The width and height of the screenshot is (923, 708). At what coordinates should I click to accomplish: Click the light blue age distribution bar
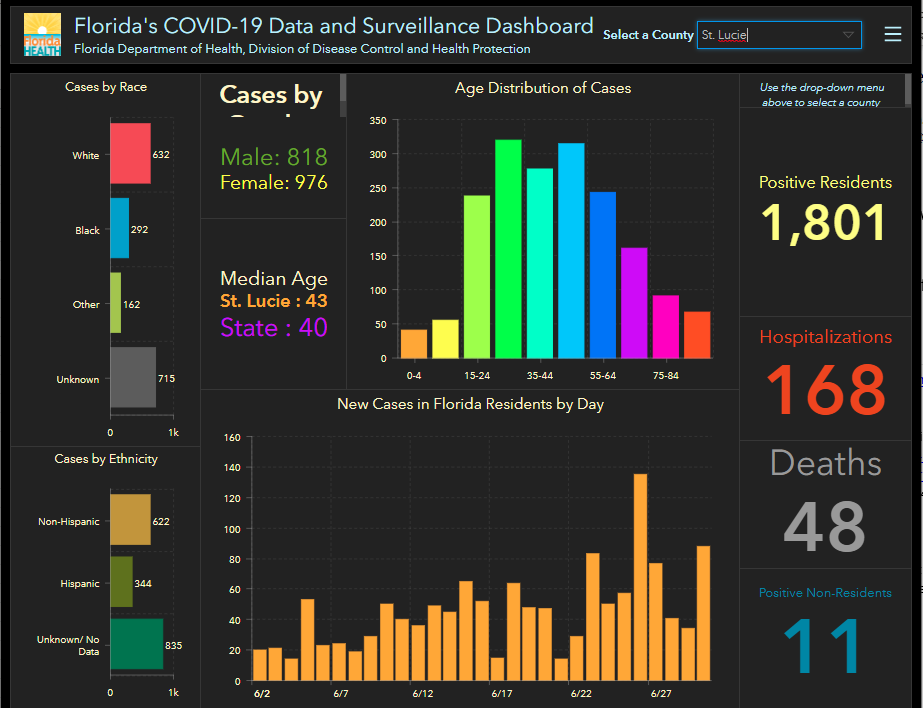[571, 251]
